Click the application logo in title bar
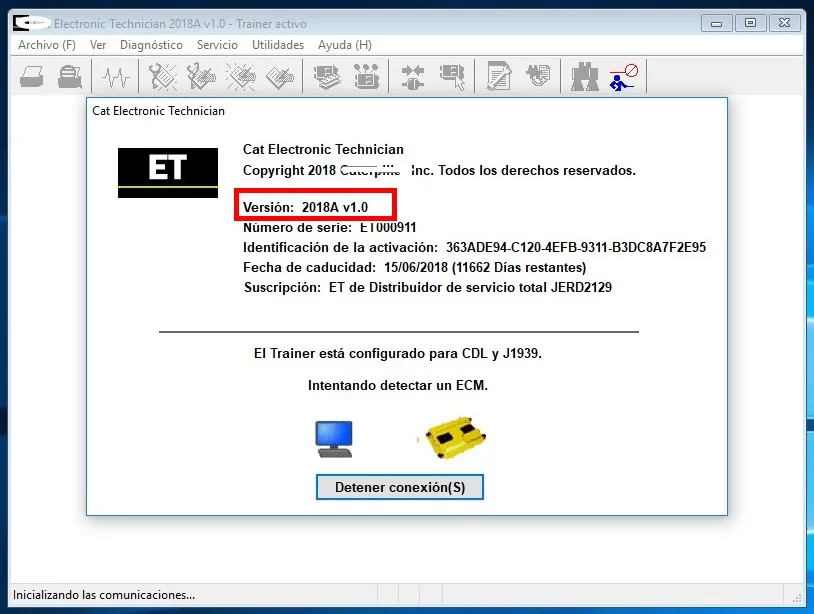The height and width of the screenshot is (614, 814). 31,23
